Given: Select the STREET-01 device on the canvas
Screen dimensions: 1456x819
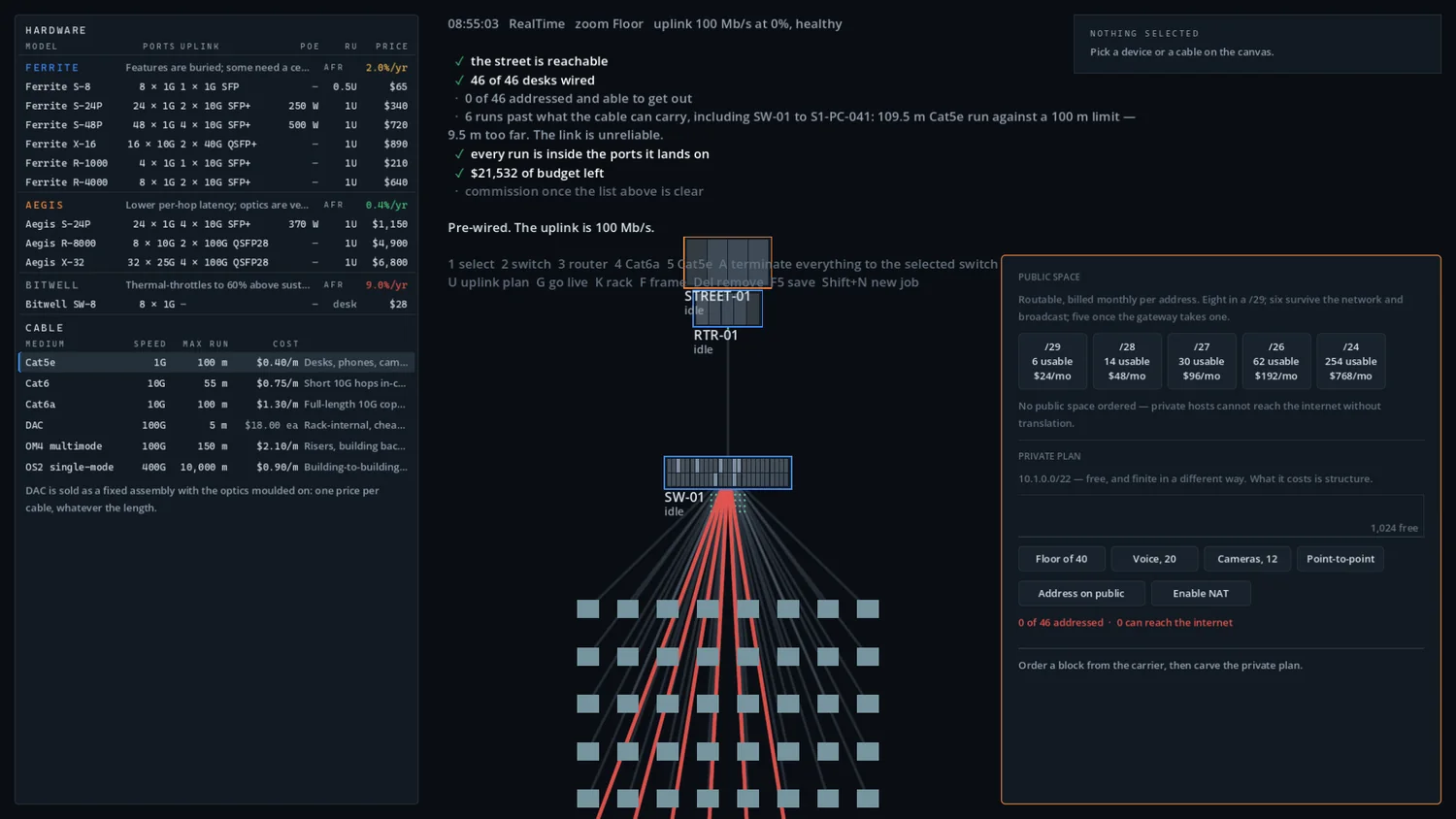Looking at the screenshot, I should tap(727, 262).
